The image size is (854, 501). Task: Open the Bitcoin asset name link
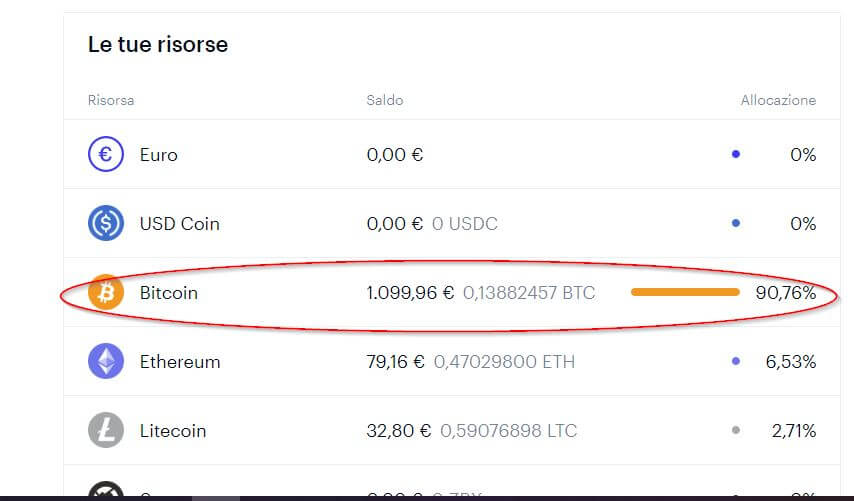[169, 293]
